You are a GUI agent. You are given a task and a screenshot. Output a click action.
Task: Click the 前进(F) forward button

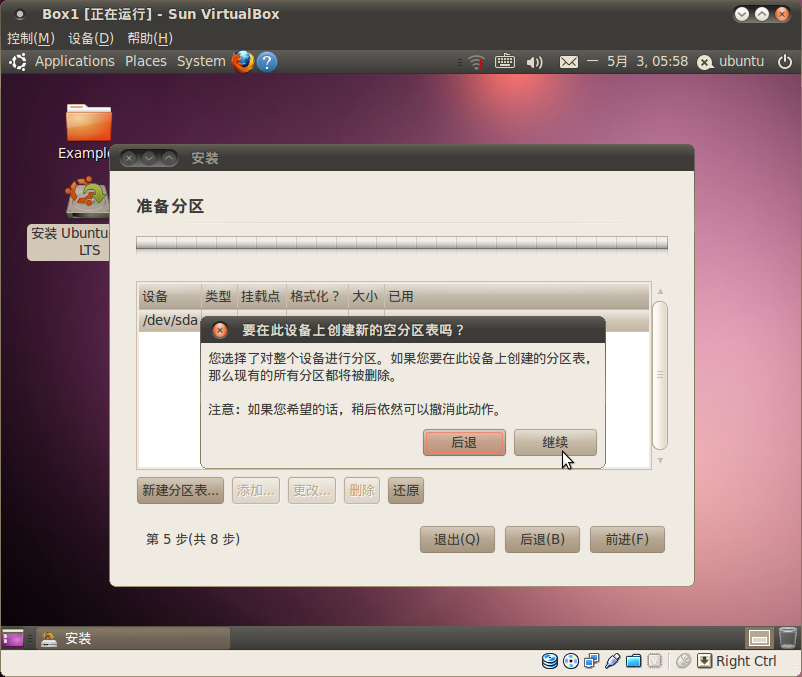[x=627, y=539]
